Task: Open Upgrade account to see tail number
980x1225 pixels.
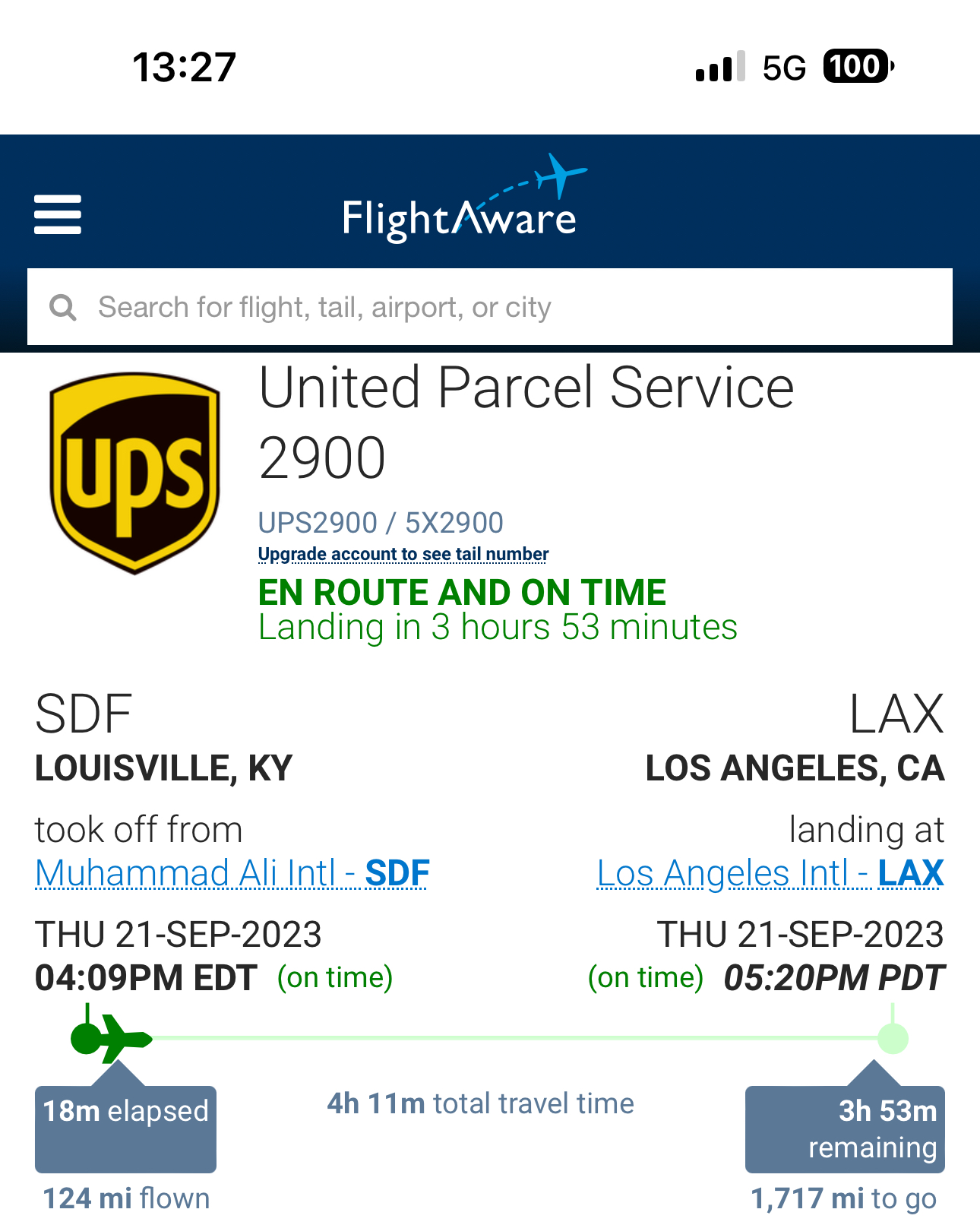Action: point(403,554)
